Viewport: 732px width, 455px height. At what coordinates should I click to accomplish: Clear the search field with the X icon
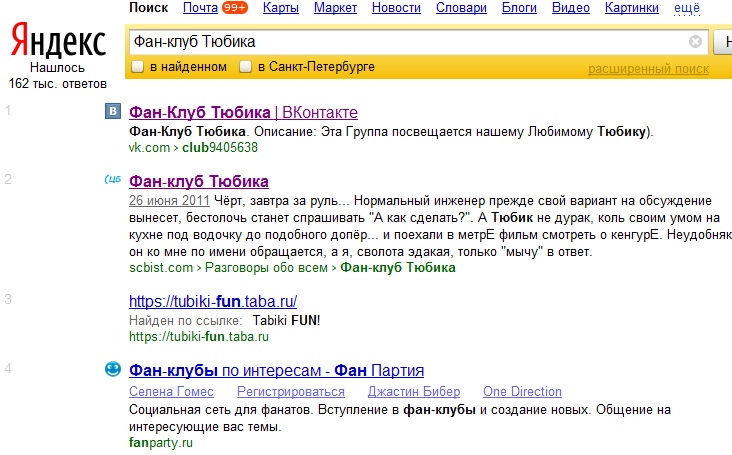pos(695,42)
